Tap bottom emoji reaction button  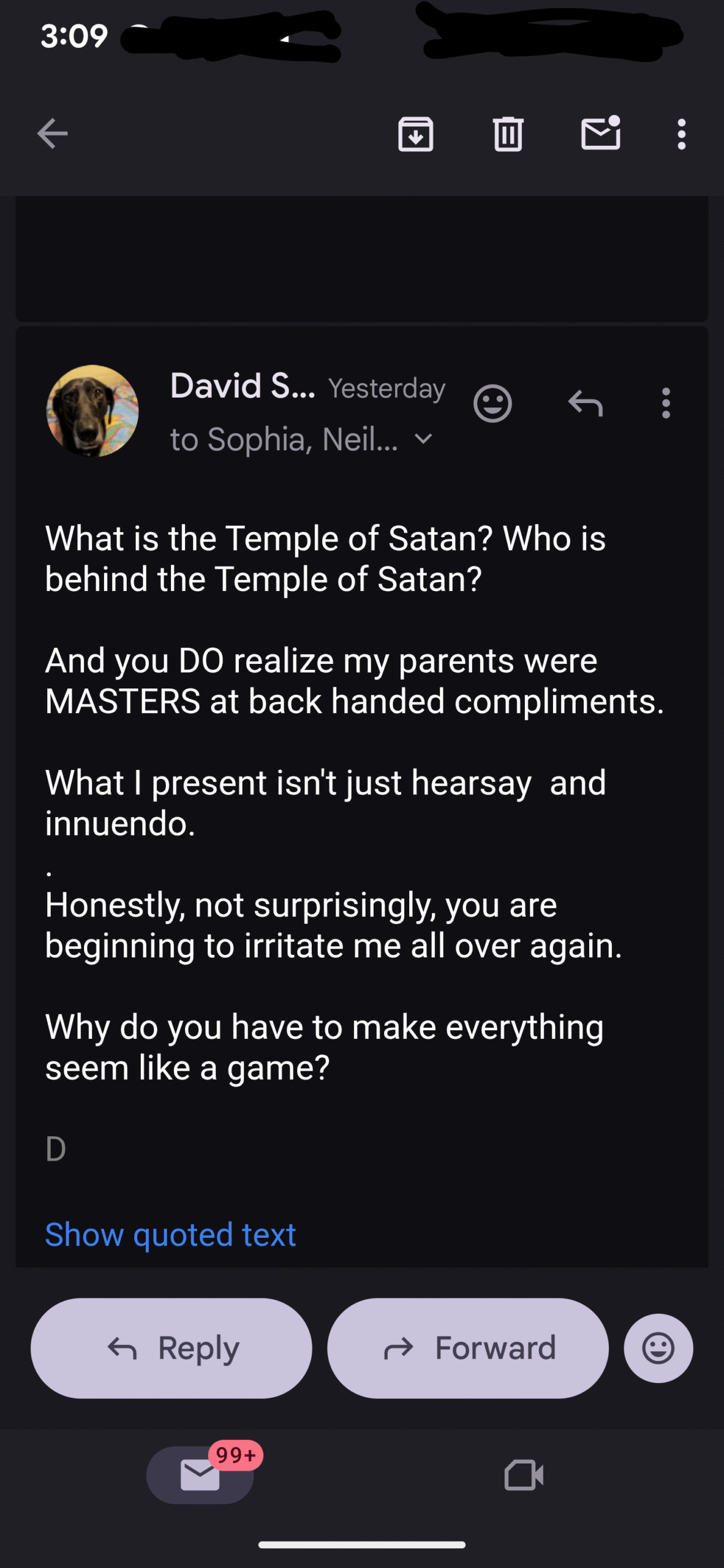pyautogui.click(x=658, y=1348)
